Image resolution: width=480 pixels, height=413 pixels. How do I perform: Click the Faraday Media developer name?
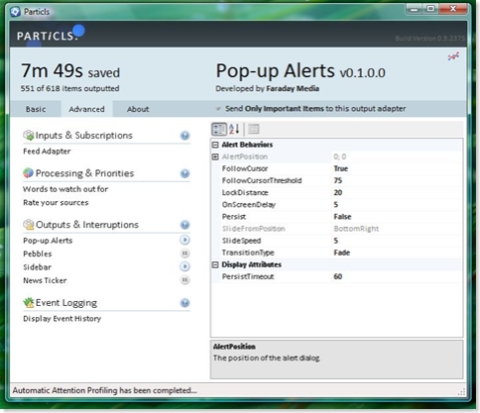pos(292,89)
